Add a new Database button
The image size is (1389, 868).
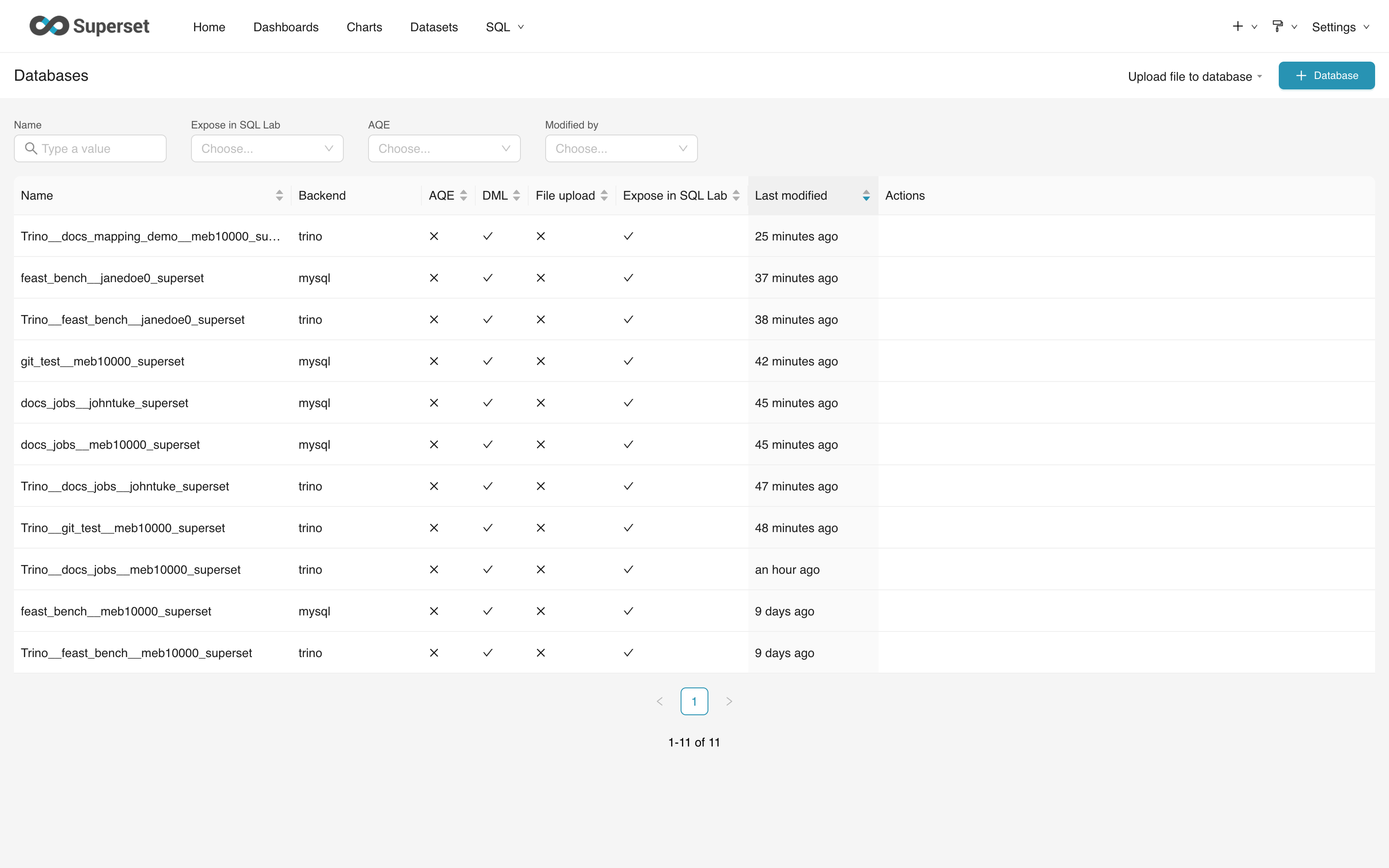tap(1326, 75)
